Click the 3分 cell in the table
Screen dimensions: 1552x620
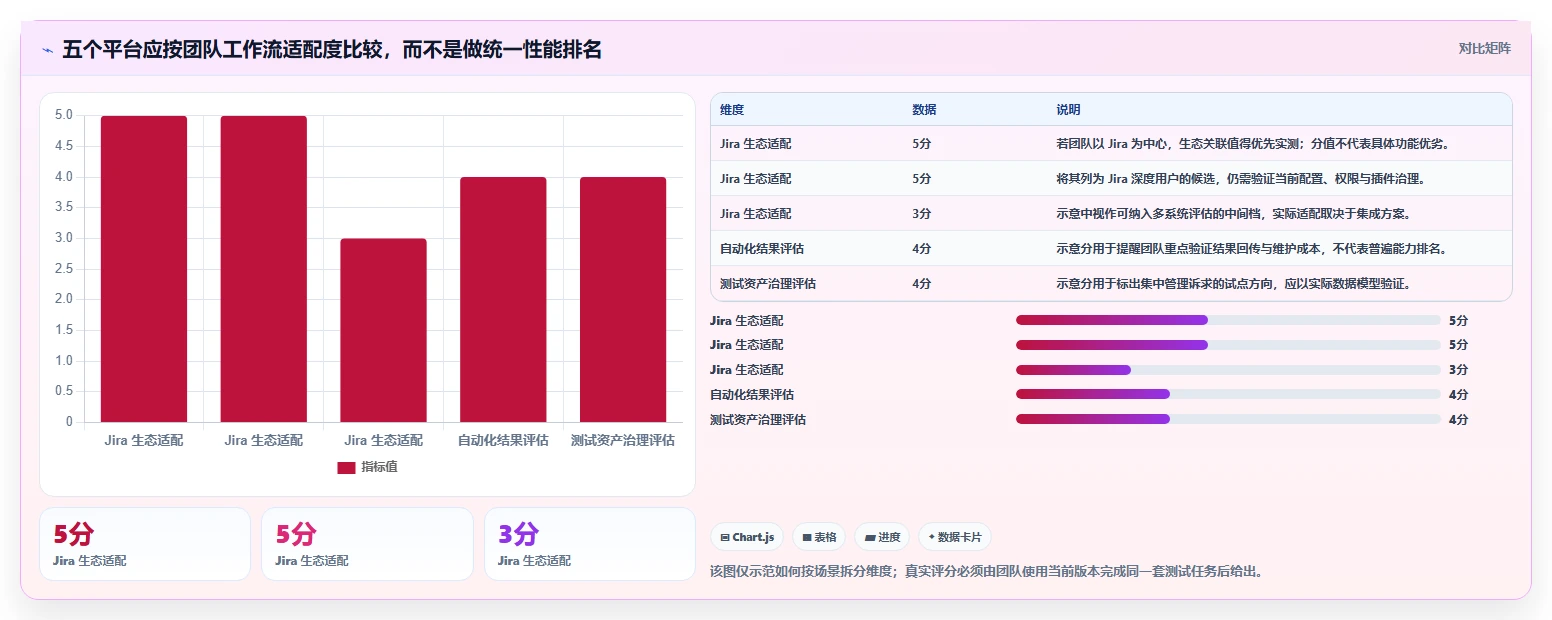pyautogui.click(x=922, y=214)
